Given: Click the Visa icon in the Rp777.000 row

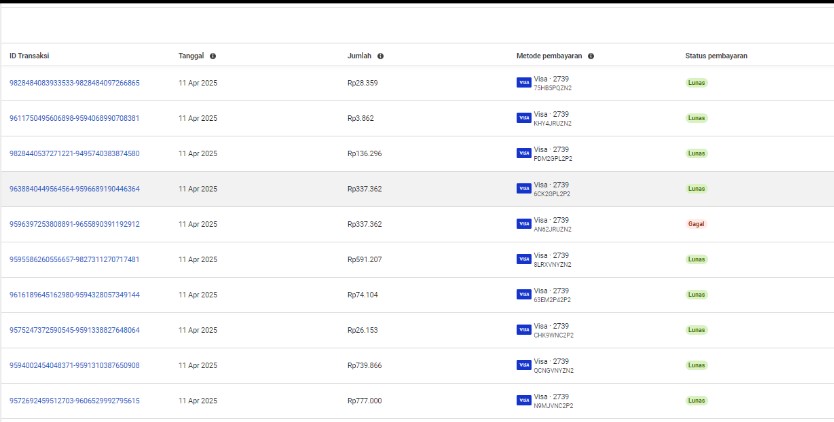Looking at the screenshot, I should (524, 400).
